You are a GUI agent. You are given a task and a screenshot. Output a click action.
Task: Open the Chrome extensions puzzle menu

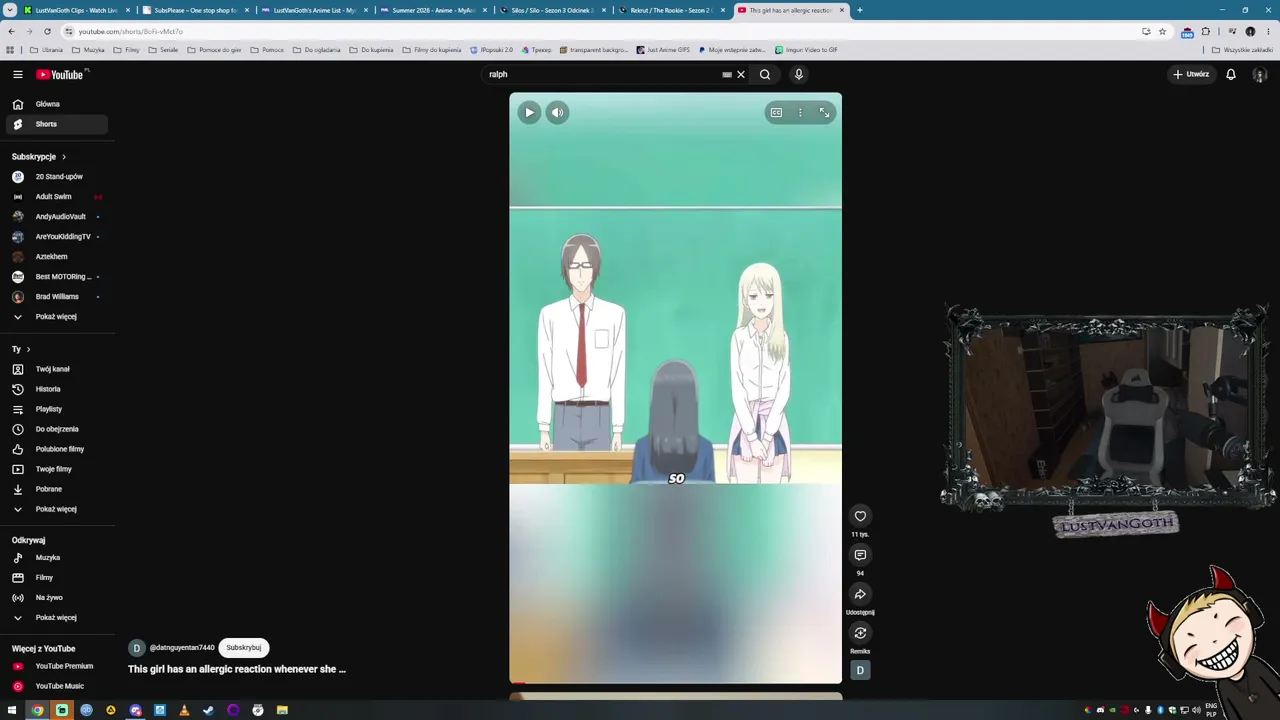point(1206,31)
